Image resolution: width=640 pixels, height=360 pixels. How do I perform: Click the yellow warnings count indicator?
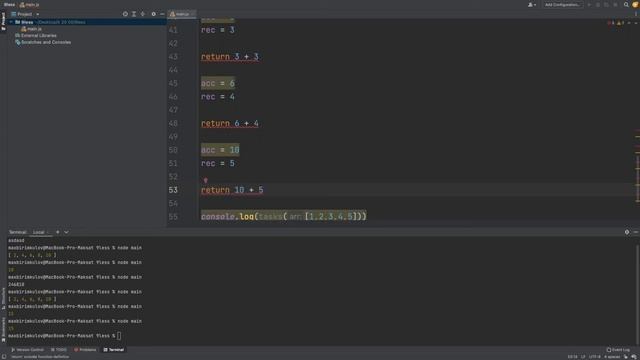[x=620, y=23]
